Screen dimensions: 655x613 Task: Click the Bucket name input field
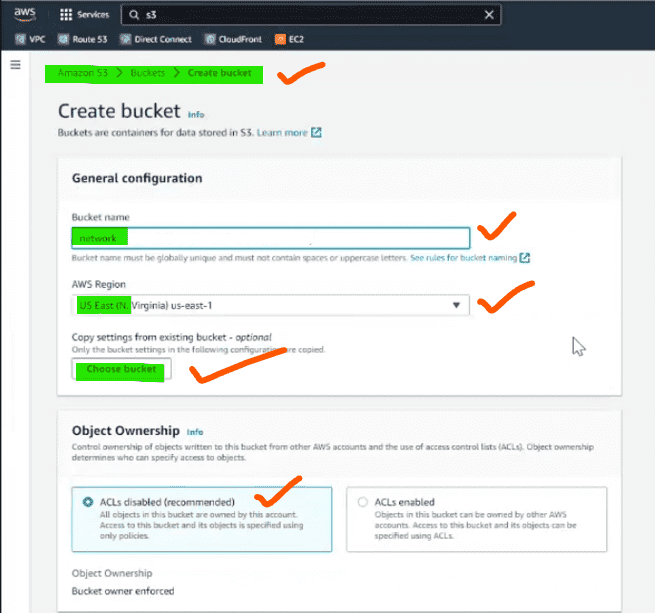(271, 238)
